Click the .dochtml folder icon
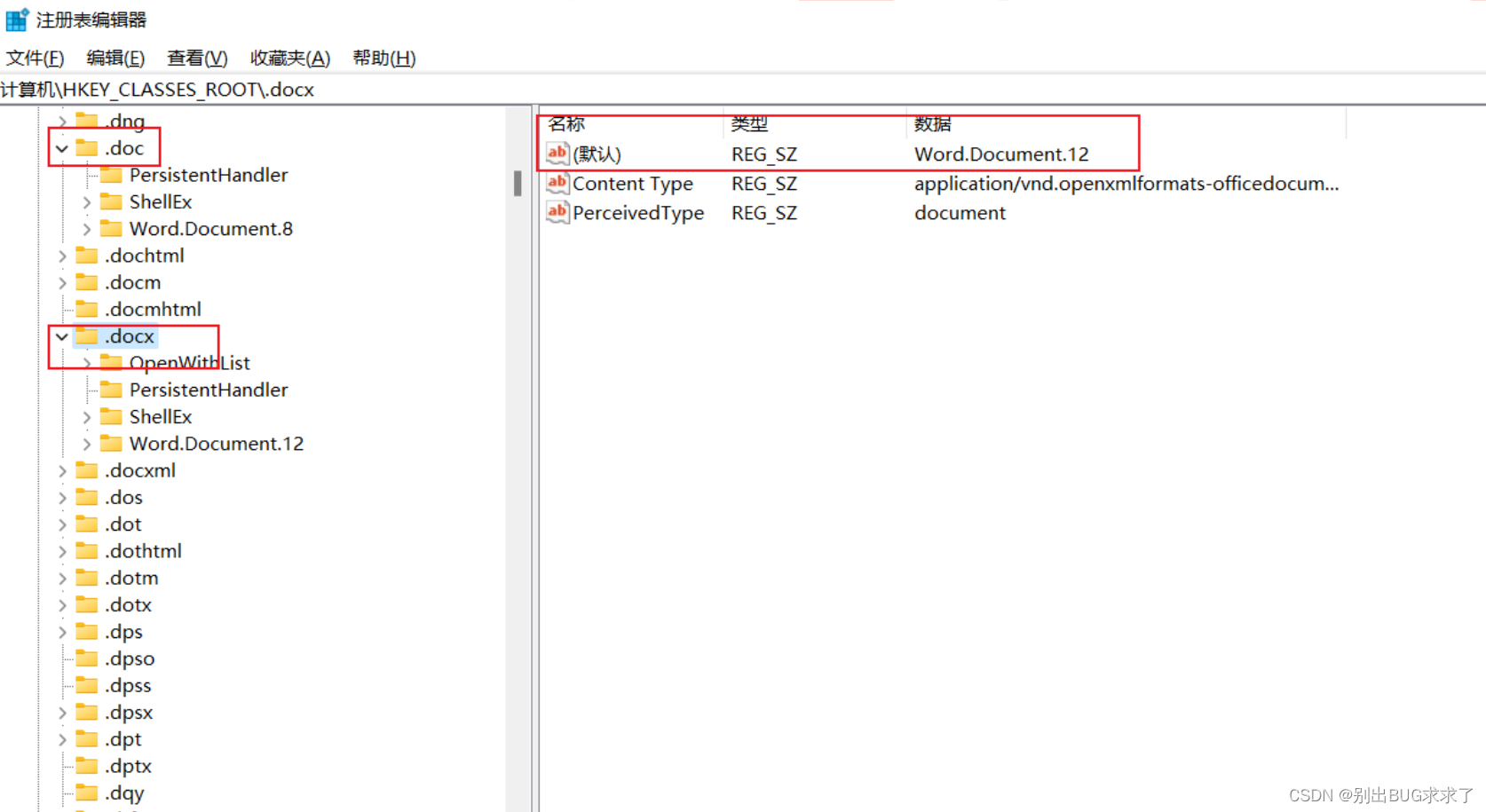 87,255
